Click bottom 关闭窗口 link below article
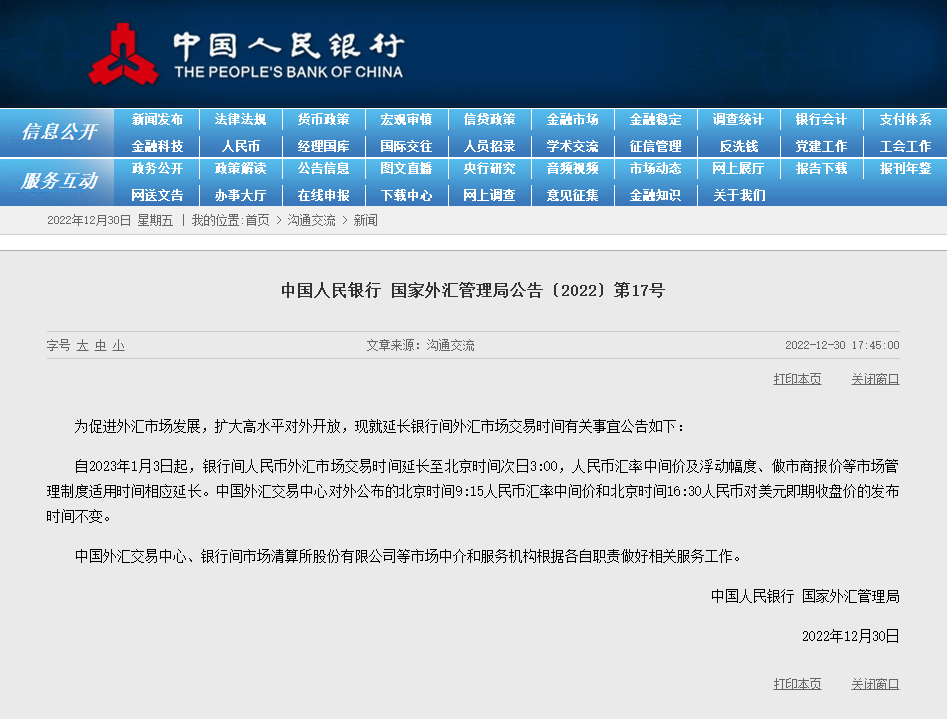This screenshot has width=947, height=719. pyautogui.click(x=875, y=684)
